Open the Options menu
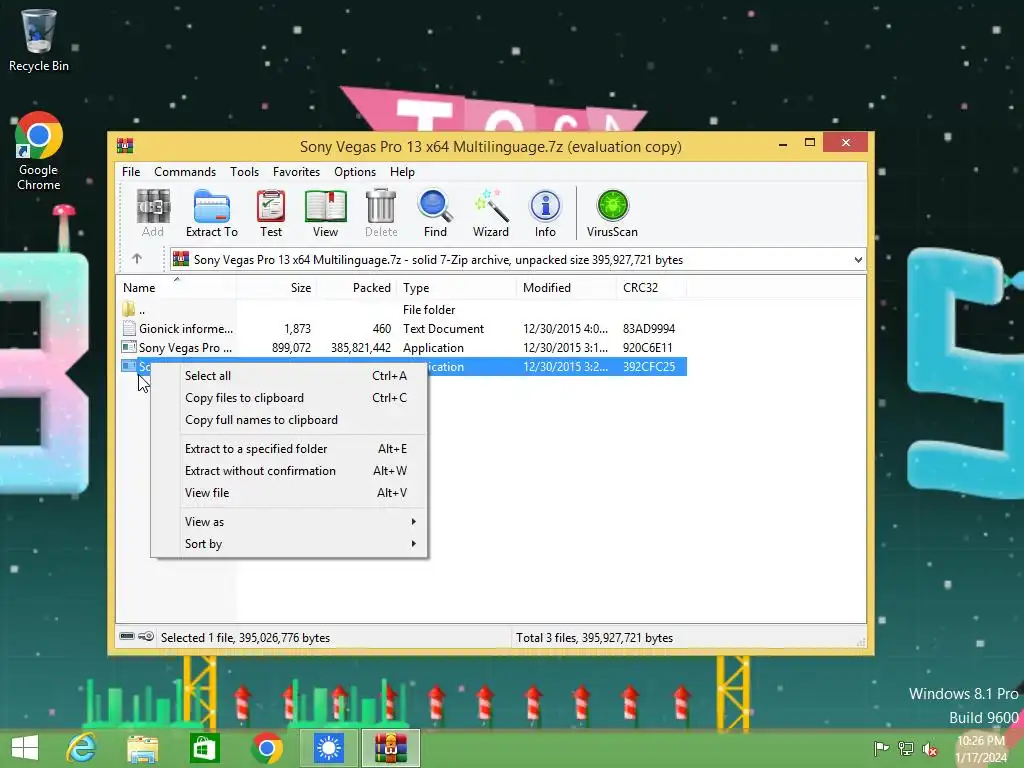 pos(355,171)
